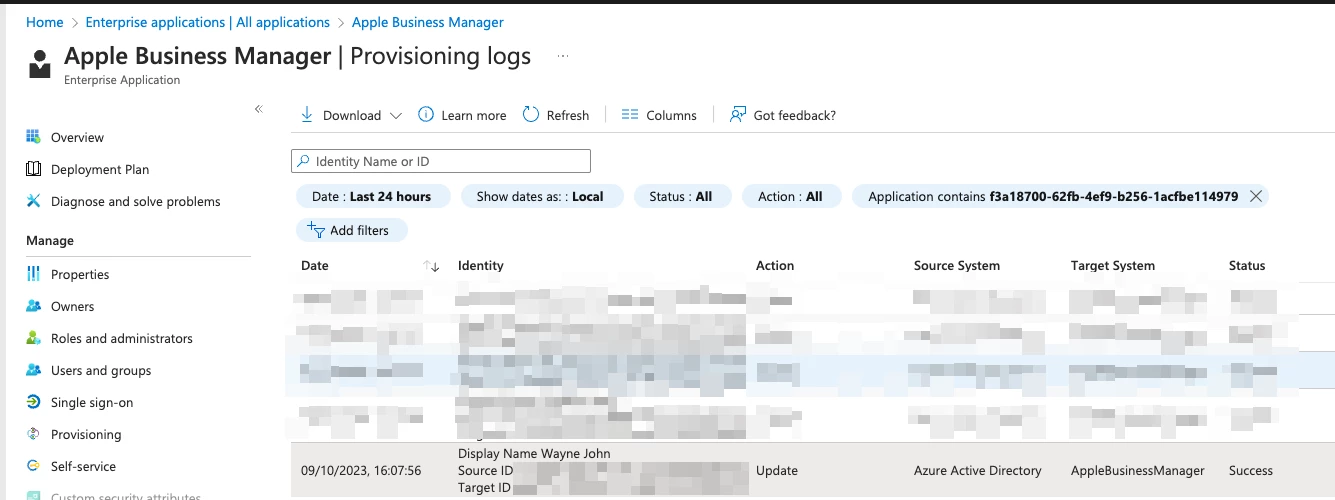The height and width of the screenshot is (500, 1335).
Task: Expand the Download dropdown chevron
Action: pyautogui.click(x=395, y=116)
